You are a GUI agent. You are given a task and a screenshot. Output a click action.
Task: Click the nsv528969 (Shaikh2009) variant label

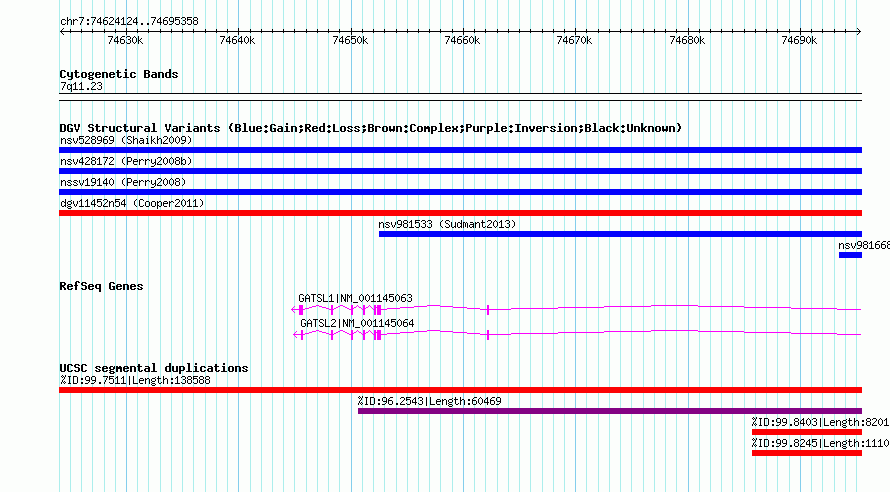coord(126,140)
